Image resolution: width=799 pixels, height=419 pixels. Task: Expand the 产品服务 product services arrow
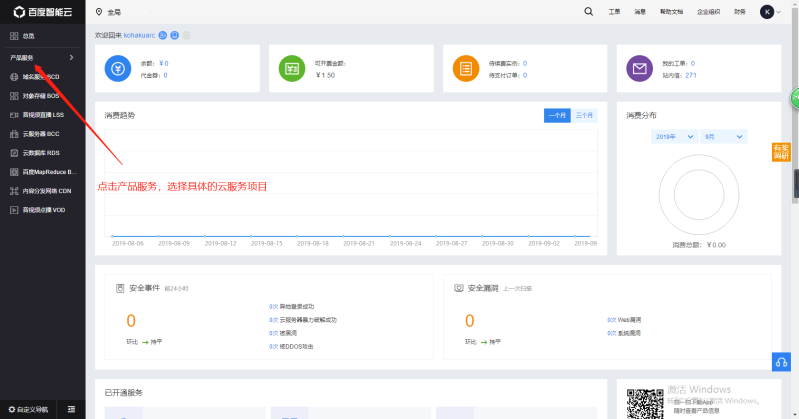point(71,58)
